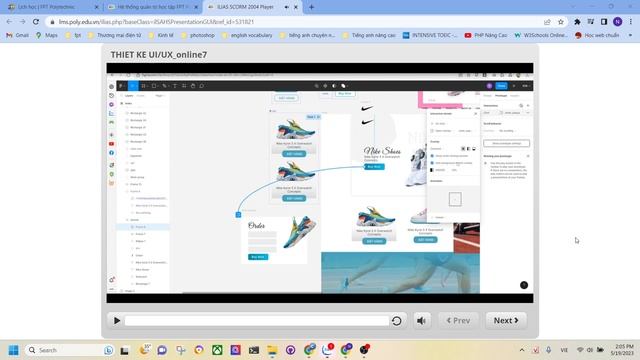
Task: Go to next slide with Next button
Action: pos(506,321)
